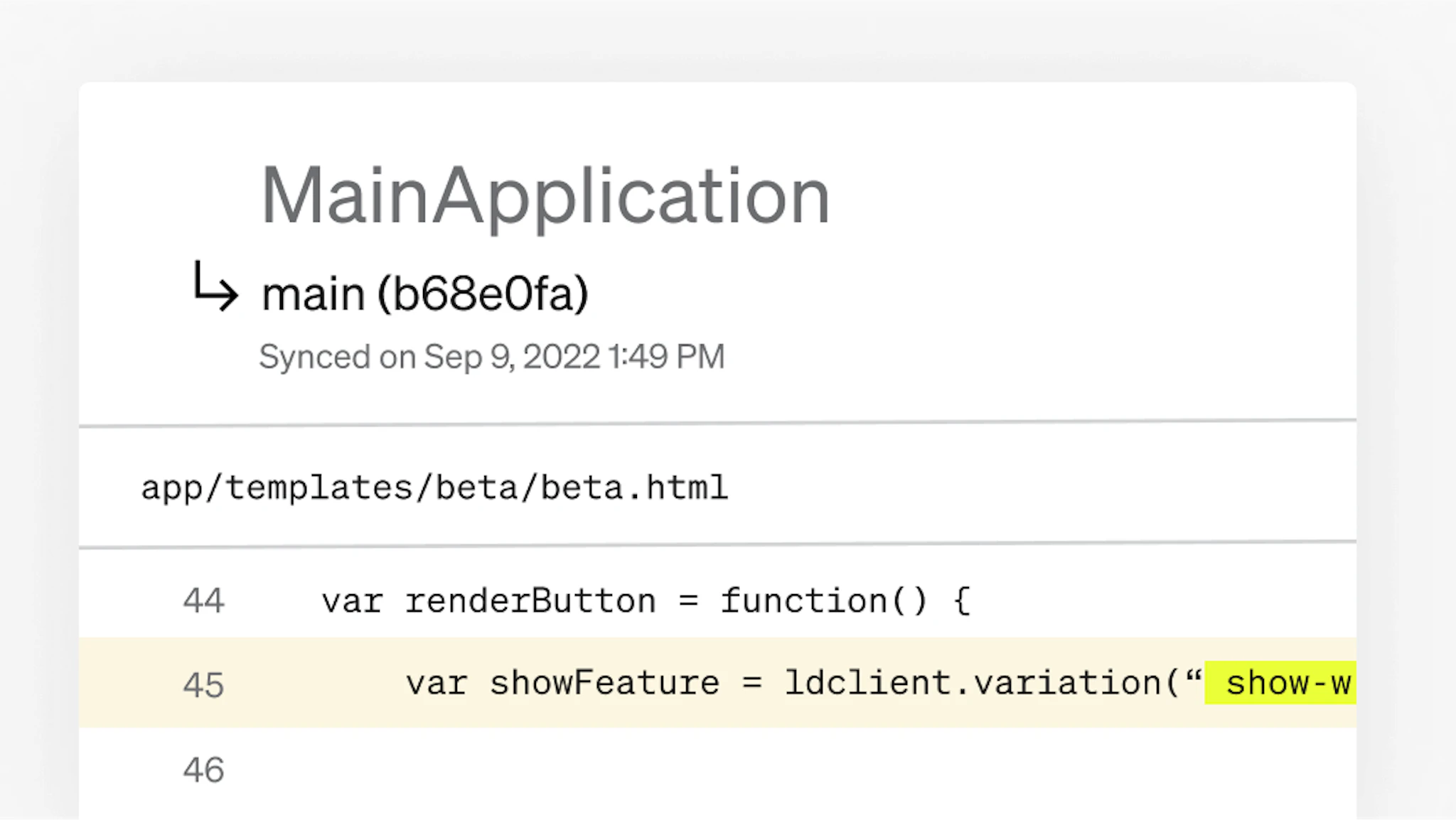Click the templates folder in file path

pyautogui.click(x=319, y=488)
